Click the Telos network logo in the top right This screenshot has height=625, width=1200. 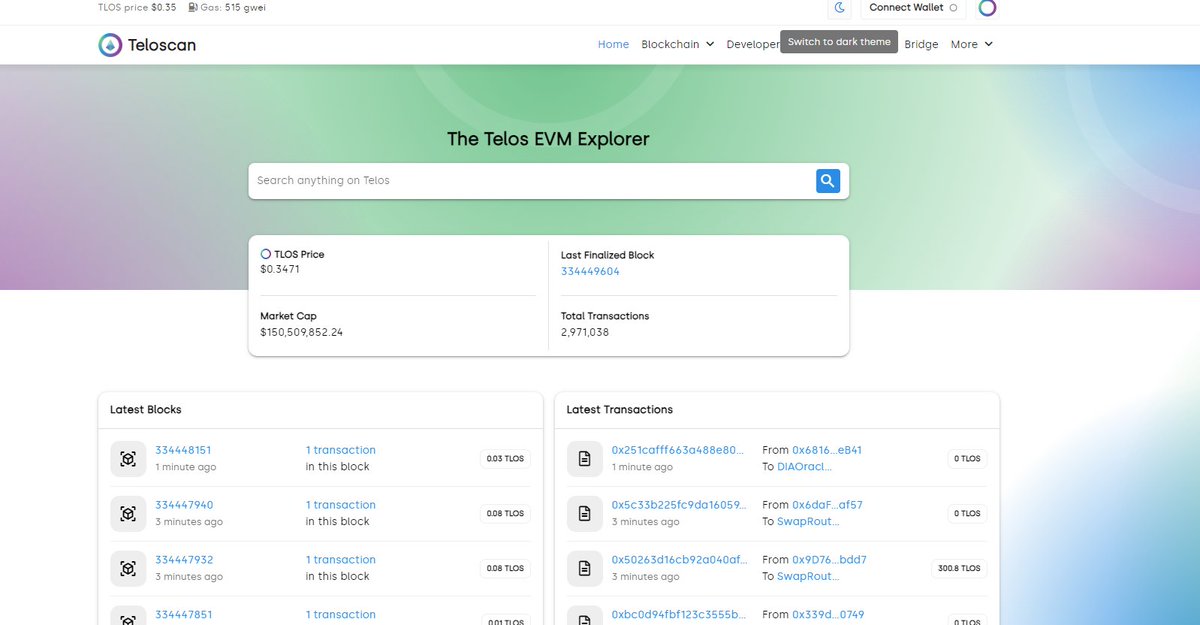(987, 8)
